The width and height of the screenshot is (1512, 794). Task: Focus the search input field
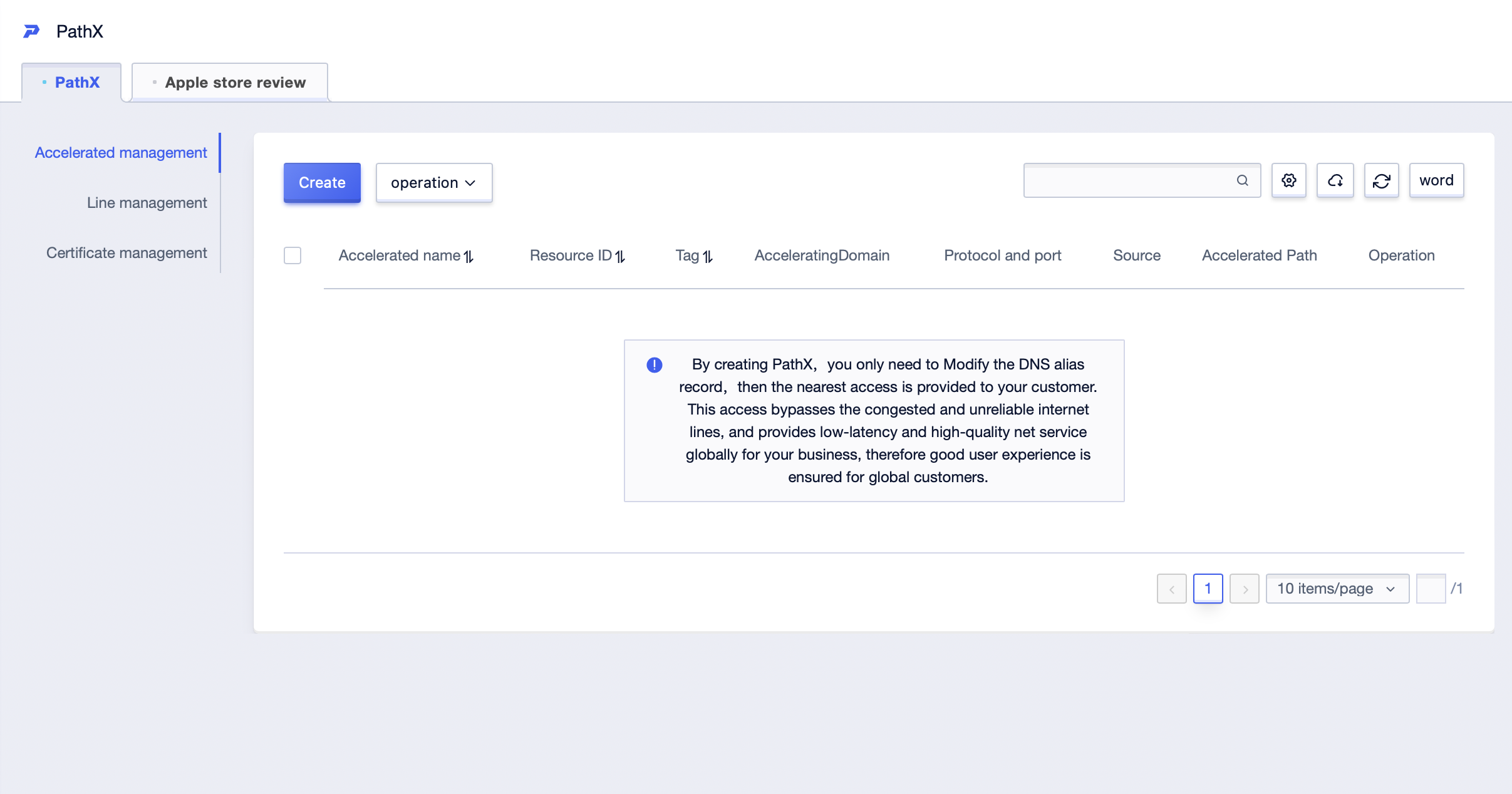tap(1142, 180)
